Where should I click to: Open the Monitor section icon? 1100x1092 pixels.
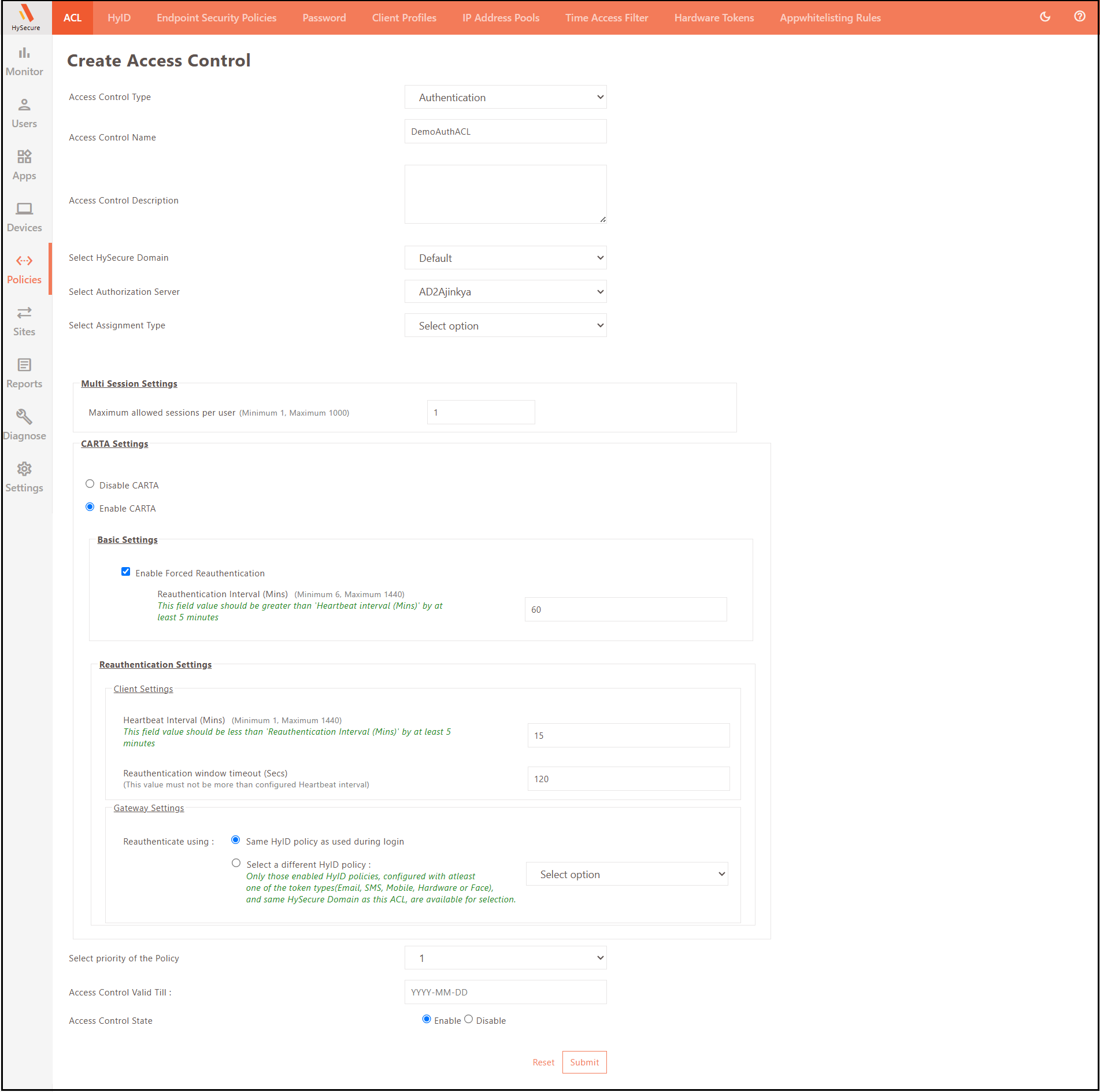tap(24, 54)
